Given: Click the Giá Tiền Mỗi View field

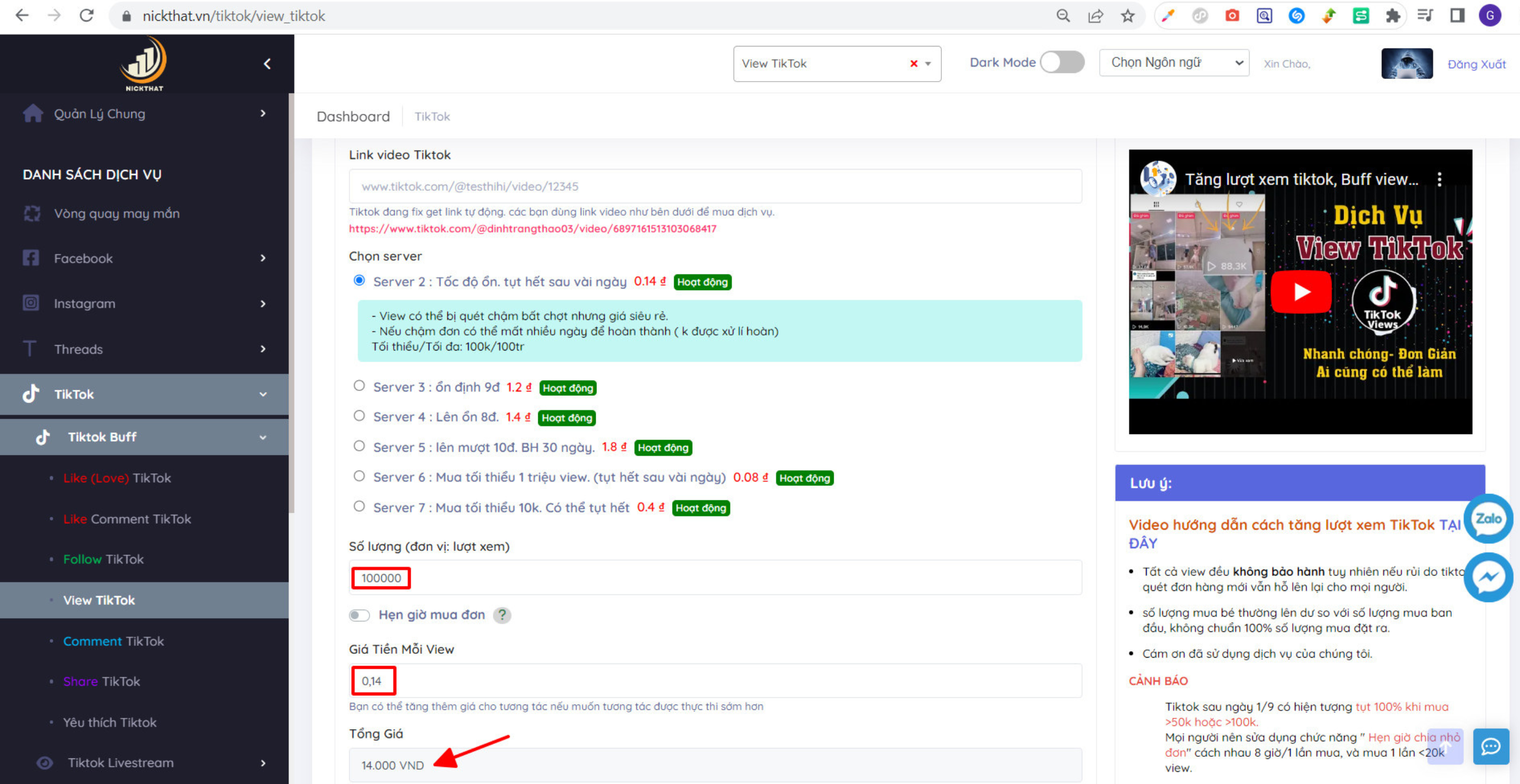Looking at the screenshot, I should click(x=715, y=681).
